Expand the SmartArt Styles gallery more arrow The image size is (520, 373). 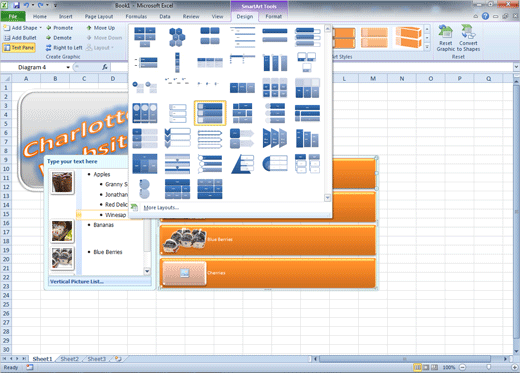tap(427, 47)
